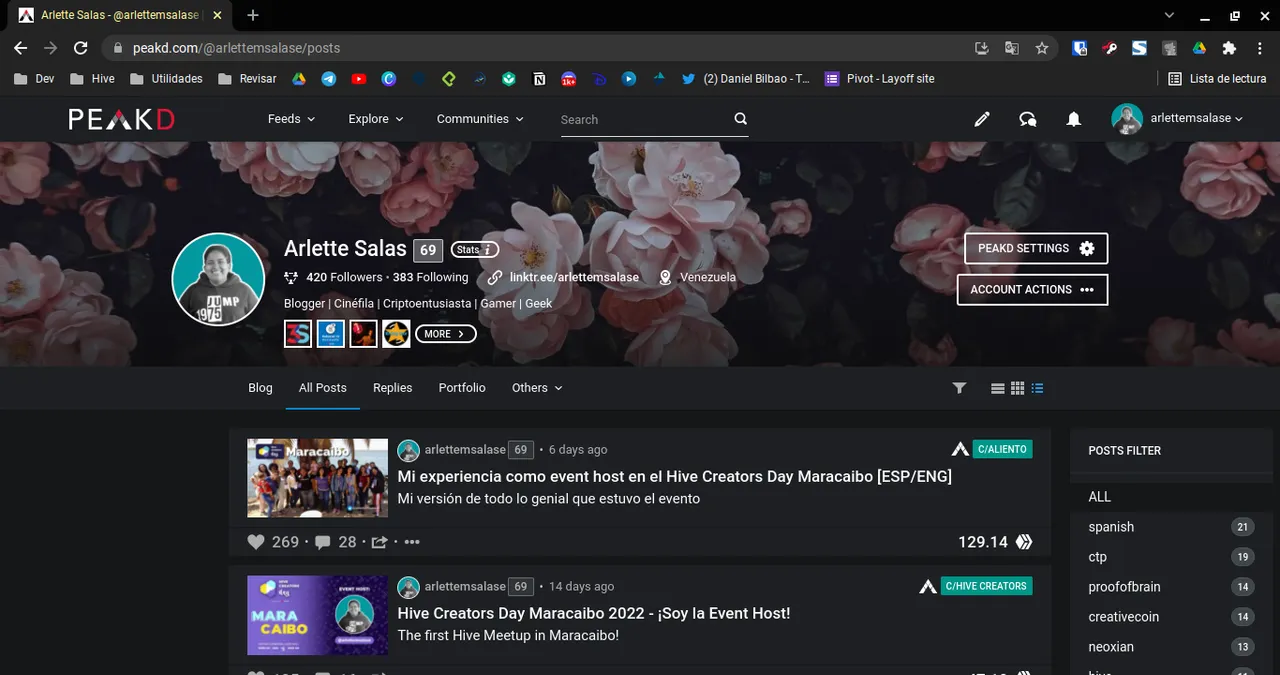The width and height of the screenshot is (1280, 675).
Task: Click the blue square badge icon
Action: (x=331, y=334)
